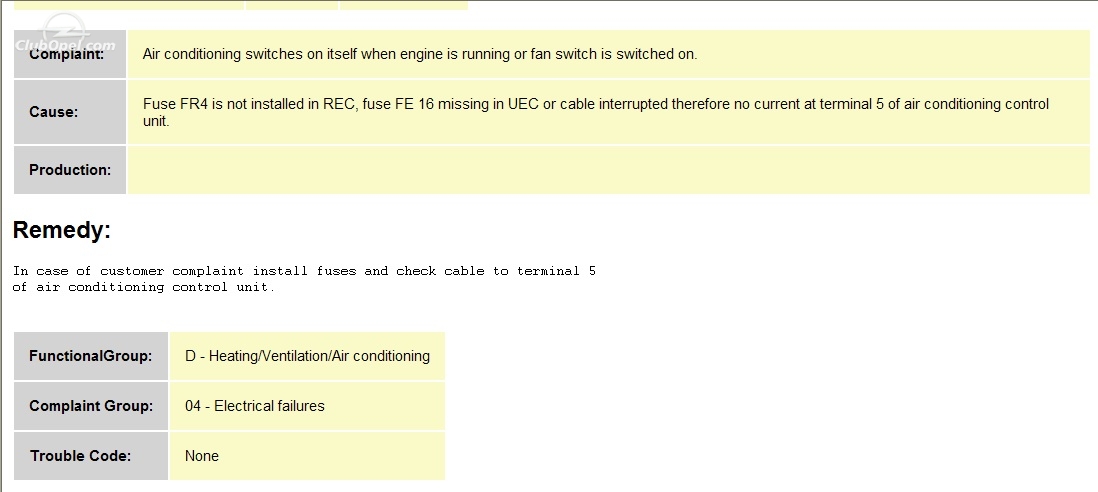1098x492 pixels.
Task: Select the Complaint Group label cell
Action: coord(91,406)
